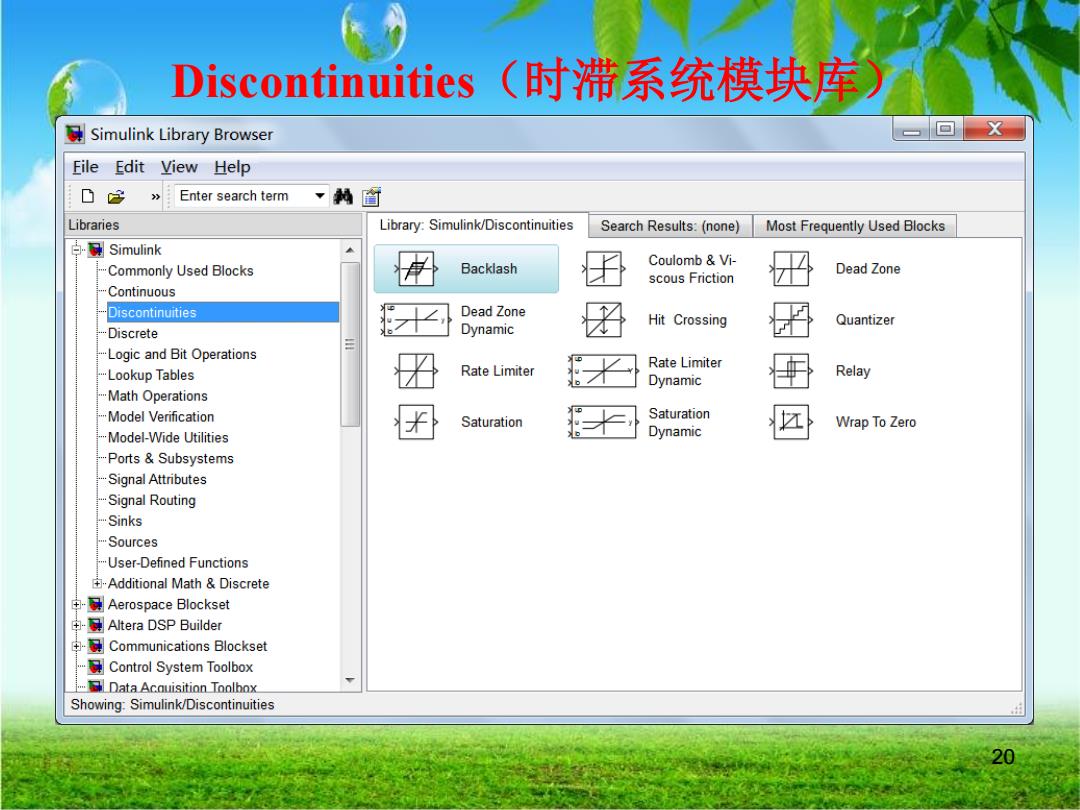The width and height of the screenshot is (1080, 810).
Task: Click the Wrap To Zero block label
Action: coord(875,422)
